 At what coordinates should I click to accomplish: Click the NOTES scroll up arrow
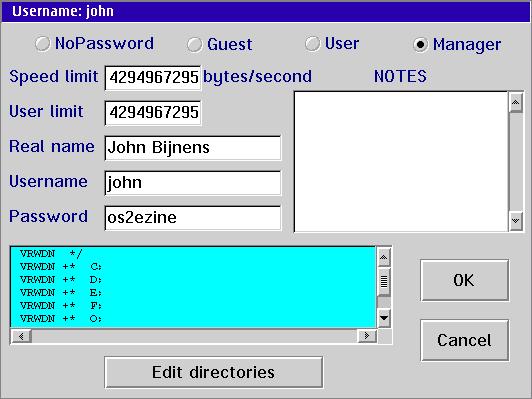[x=516, y=102]
